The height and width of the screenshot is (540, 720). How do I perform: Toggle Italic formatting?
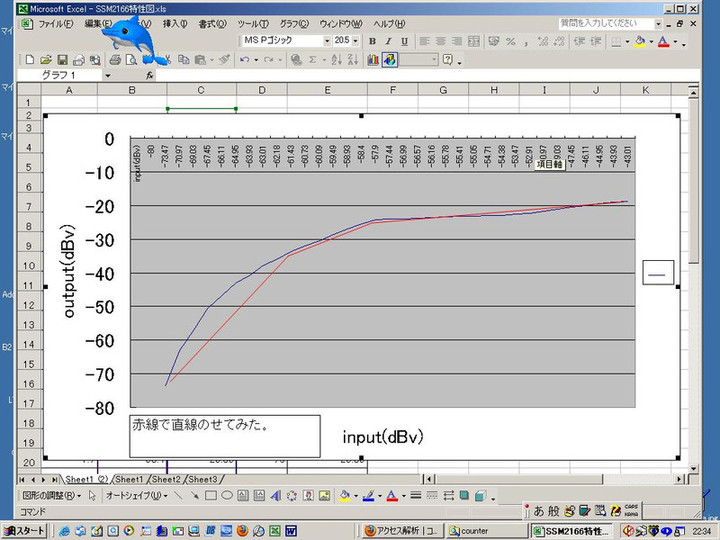pyautogui.click(x=388, y=41)
